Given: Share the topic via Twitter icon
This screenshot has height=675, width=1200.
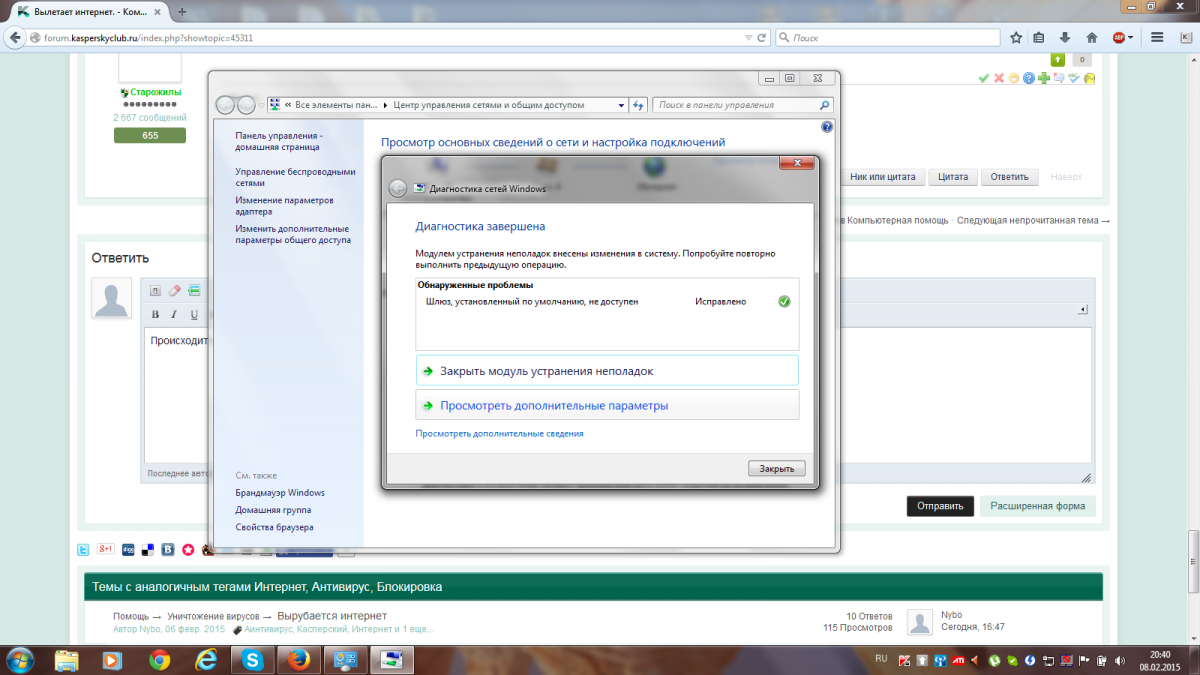Looking at the screenshot, I should point(84,549).
